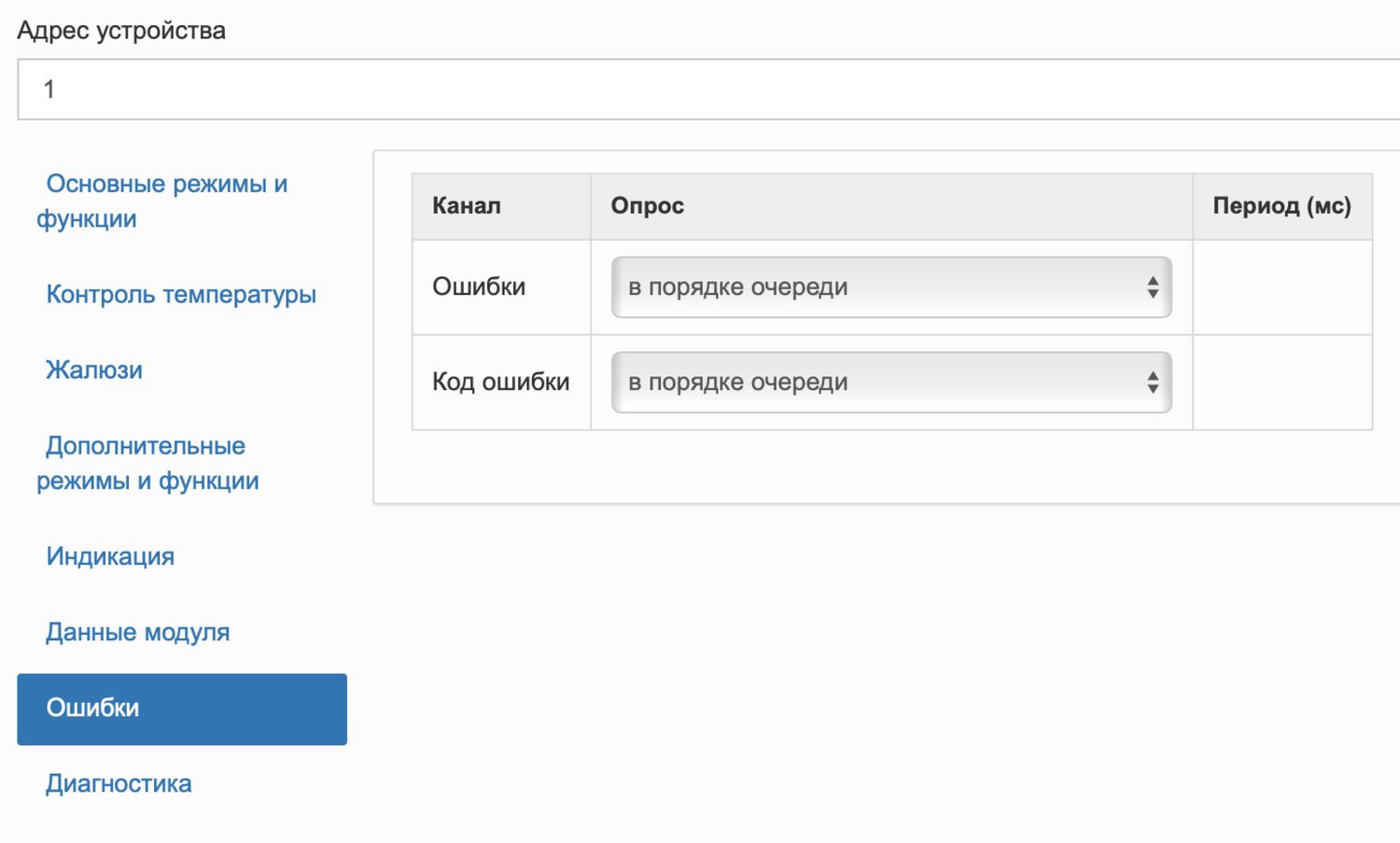Go to the Индикация section
The width and height of the screenshot is (1400, 843).
pyautogui.click(x=110, y=556)
